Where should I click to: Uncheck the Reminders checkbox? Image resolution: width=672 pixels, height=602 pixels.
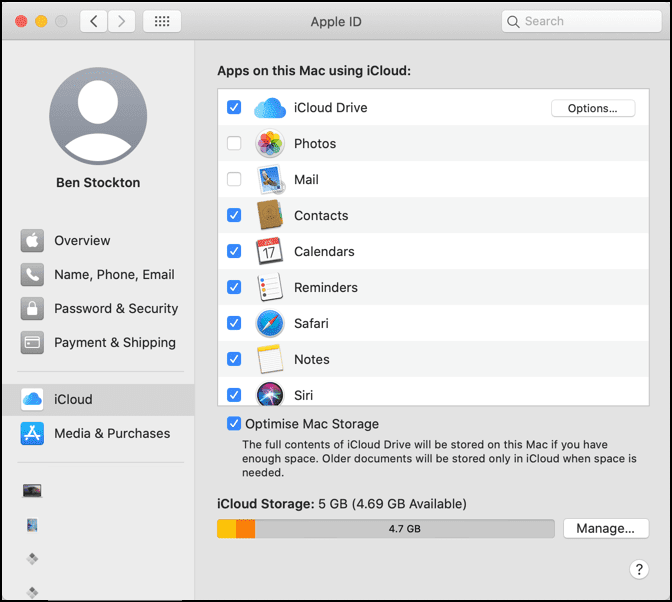point(234,287)
